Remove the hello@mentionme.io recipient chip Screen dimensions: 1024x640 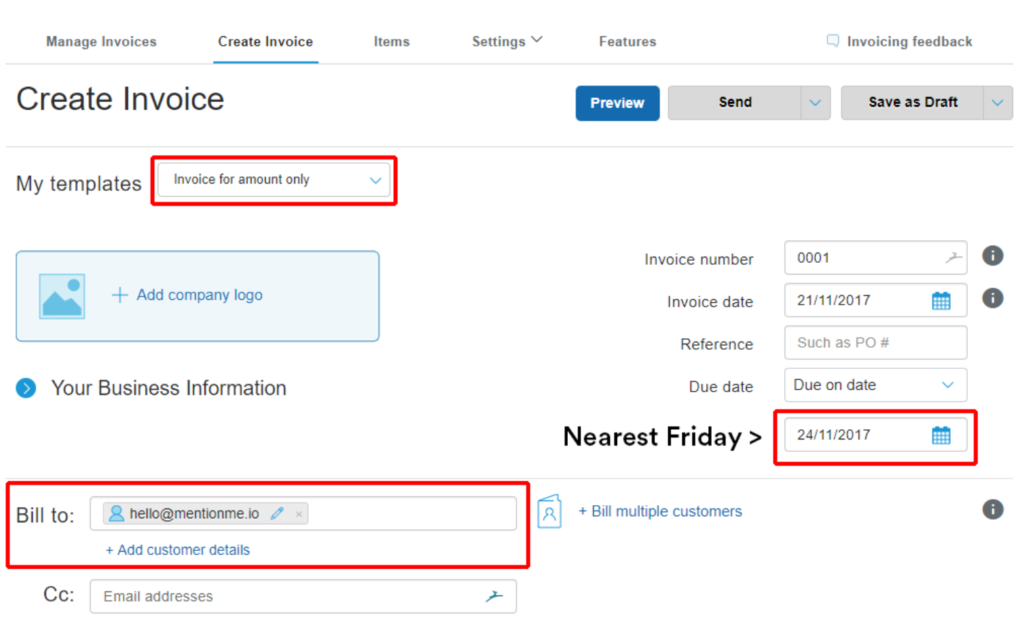point(298,514)
